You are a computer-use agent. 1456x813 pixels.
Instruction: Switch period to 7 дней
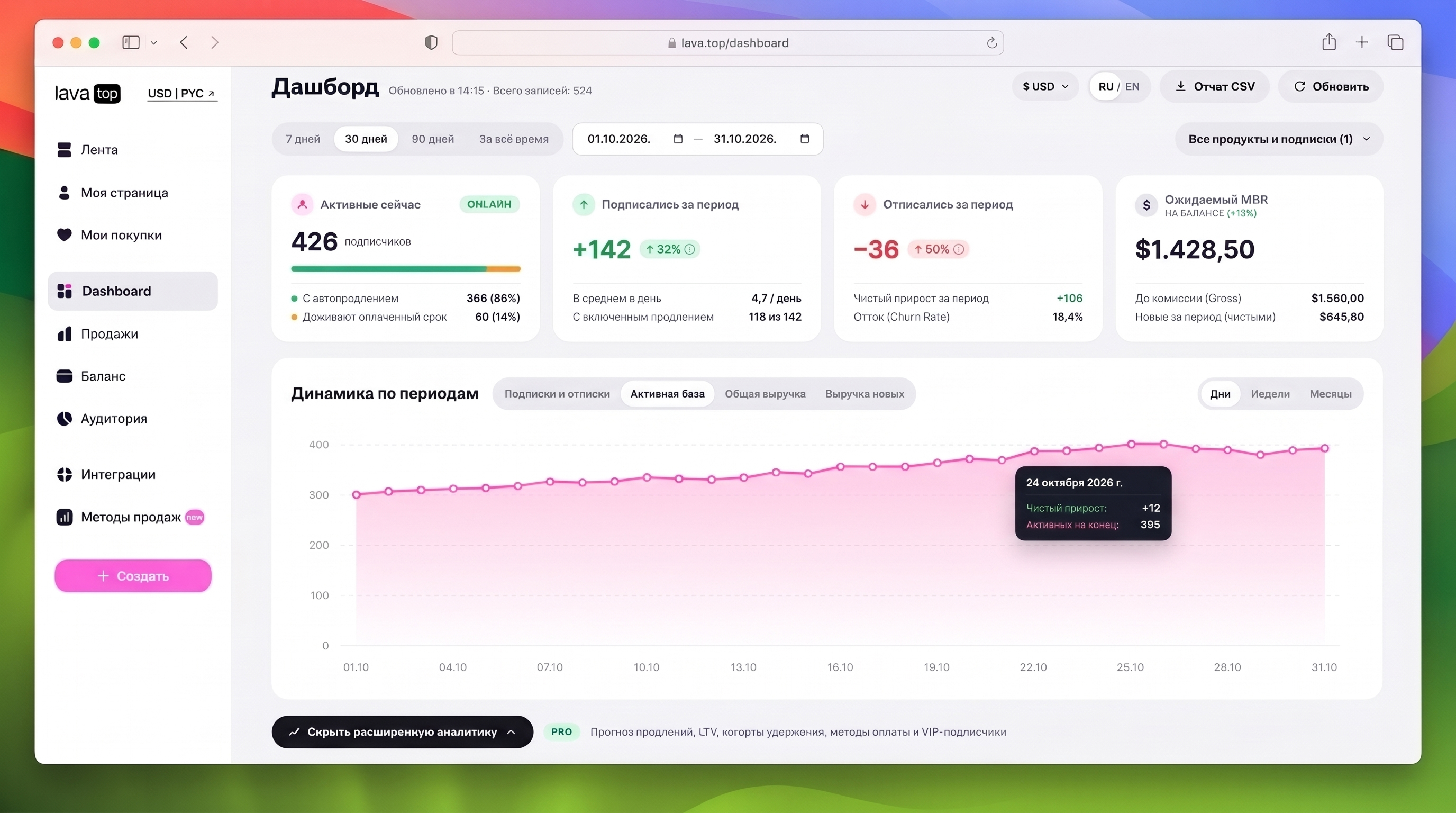click(x=303, y=139)
